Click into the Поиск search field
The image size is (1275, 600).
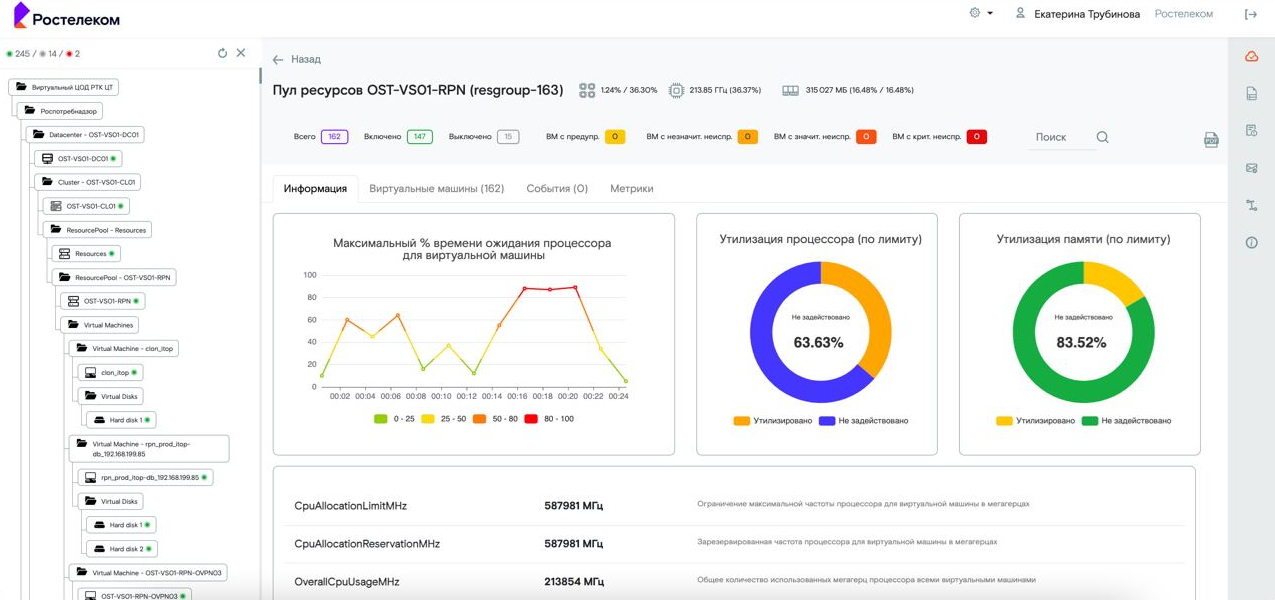click(1060, 137)
